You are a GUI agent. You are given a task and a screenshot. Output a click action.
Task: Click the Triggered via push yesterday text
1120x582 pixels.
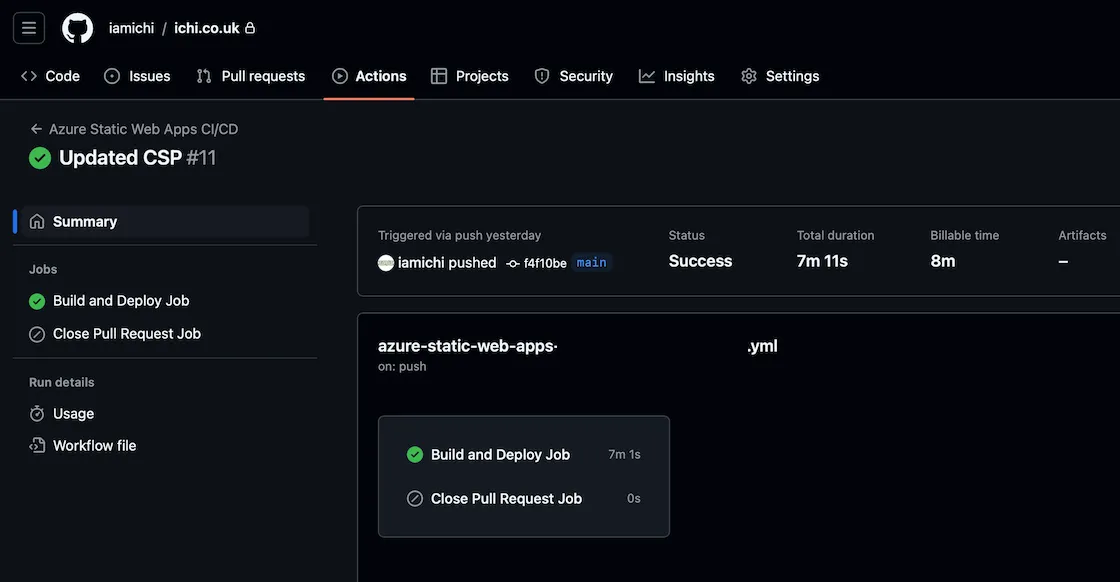click(459, 236)
